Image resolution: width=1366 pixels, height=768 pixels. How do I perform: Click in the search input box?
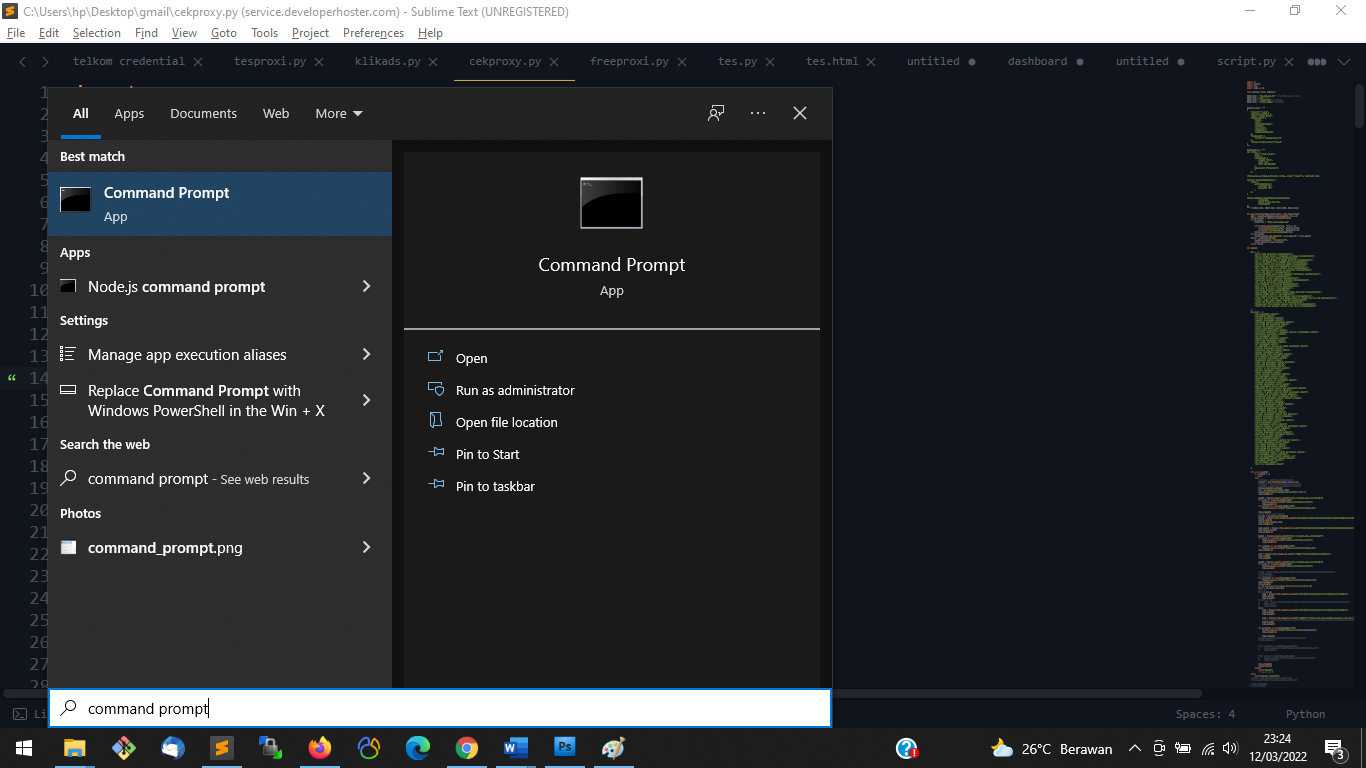pyautogui.click(x=440, y=708)
